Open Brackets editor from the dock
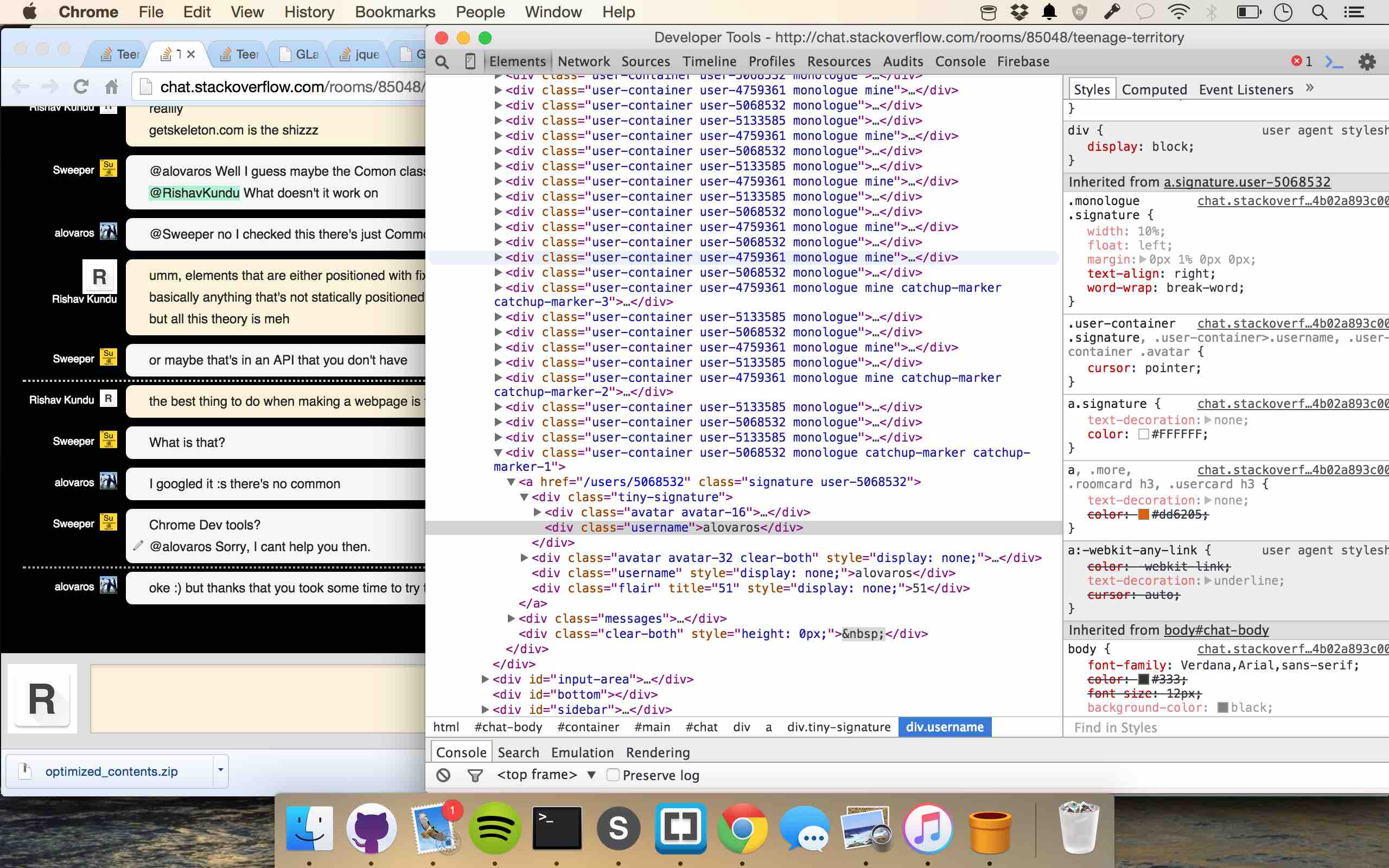The image size is (1389, 868). (x=681, y=827)
